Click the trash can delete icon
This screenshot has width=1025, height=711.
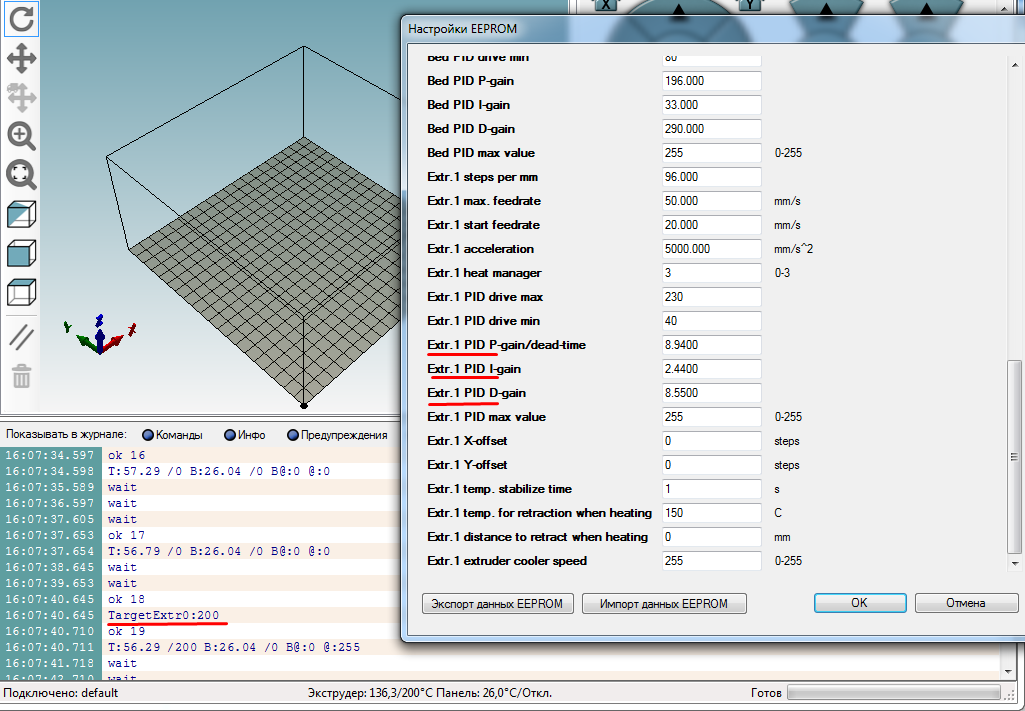pos(21,376)
